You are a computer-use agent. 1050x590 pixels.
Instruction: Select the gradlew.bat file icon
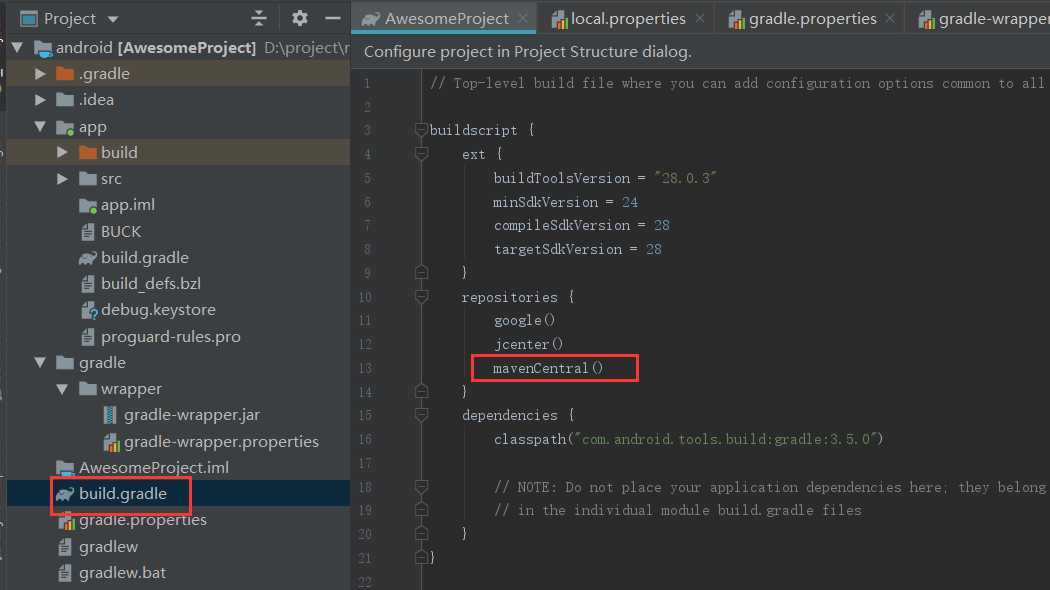point(65,573)
